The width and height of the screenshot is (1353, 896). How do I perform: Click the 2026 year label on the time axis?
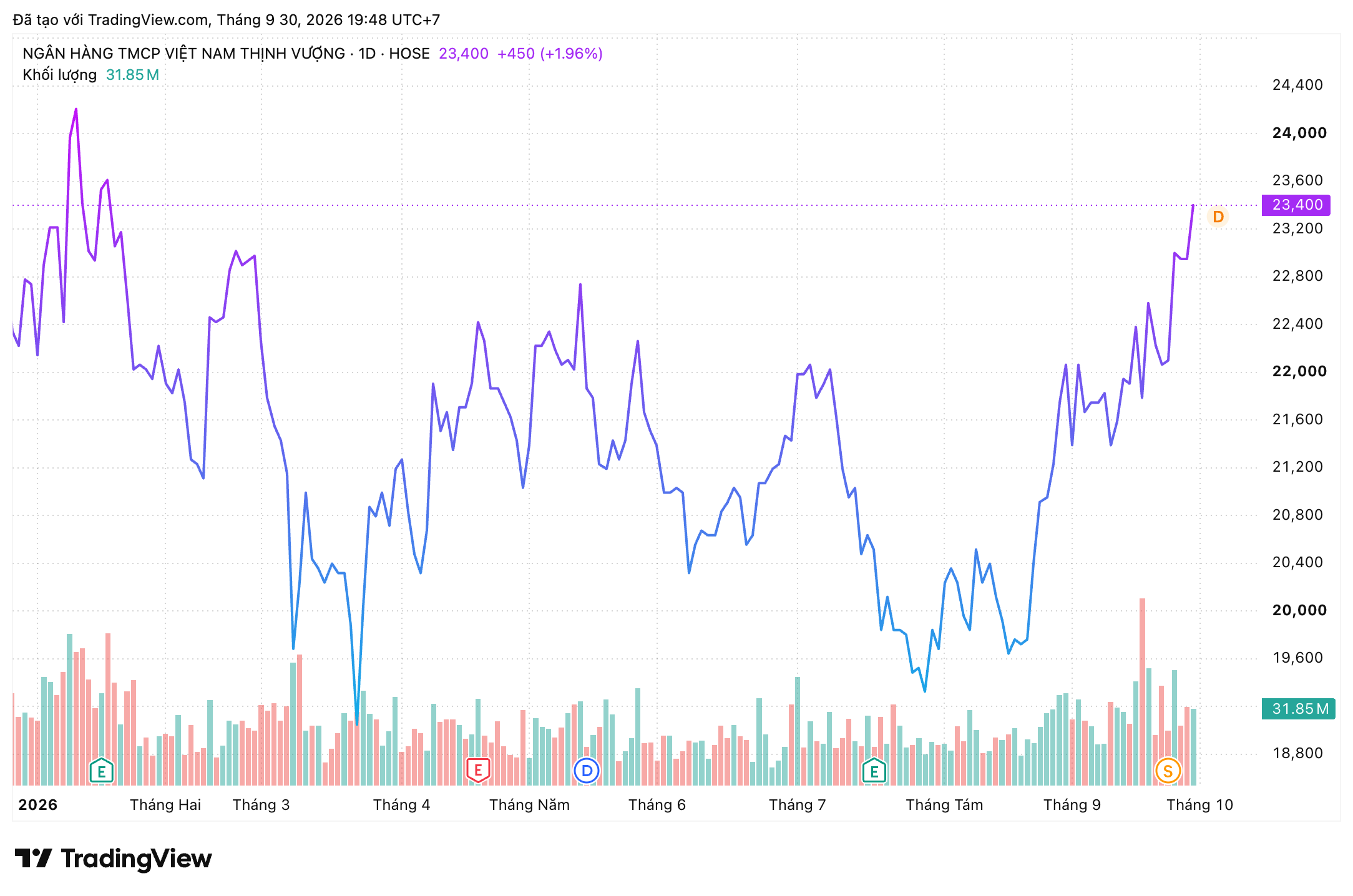[37, 805]
